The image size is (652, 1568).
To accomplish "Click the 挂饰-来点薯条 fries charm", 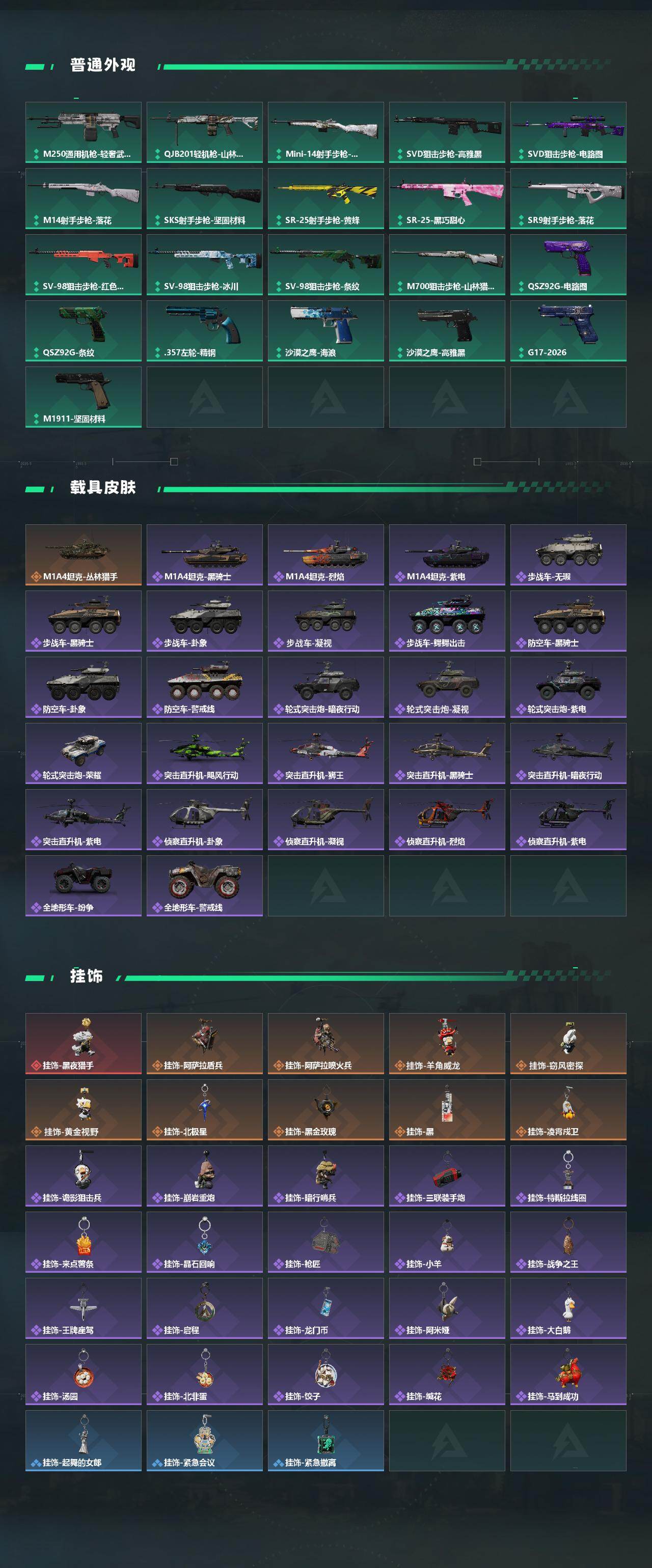I will coord(84,1242).
